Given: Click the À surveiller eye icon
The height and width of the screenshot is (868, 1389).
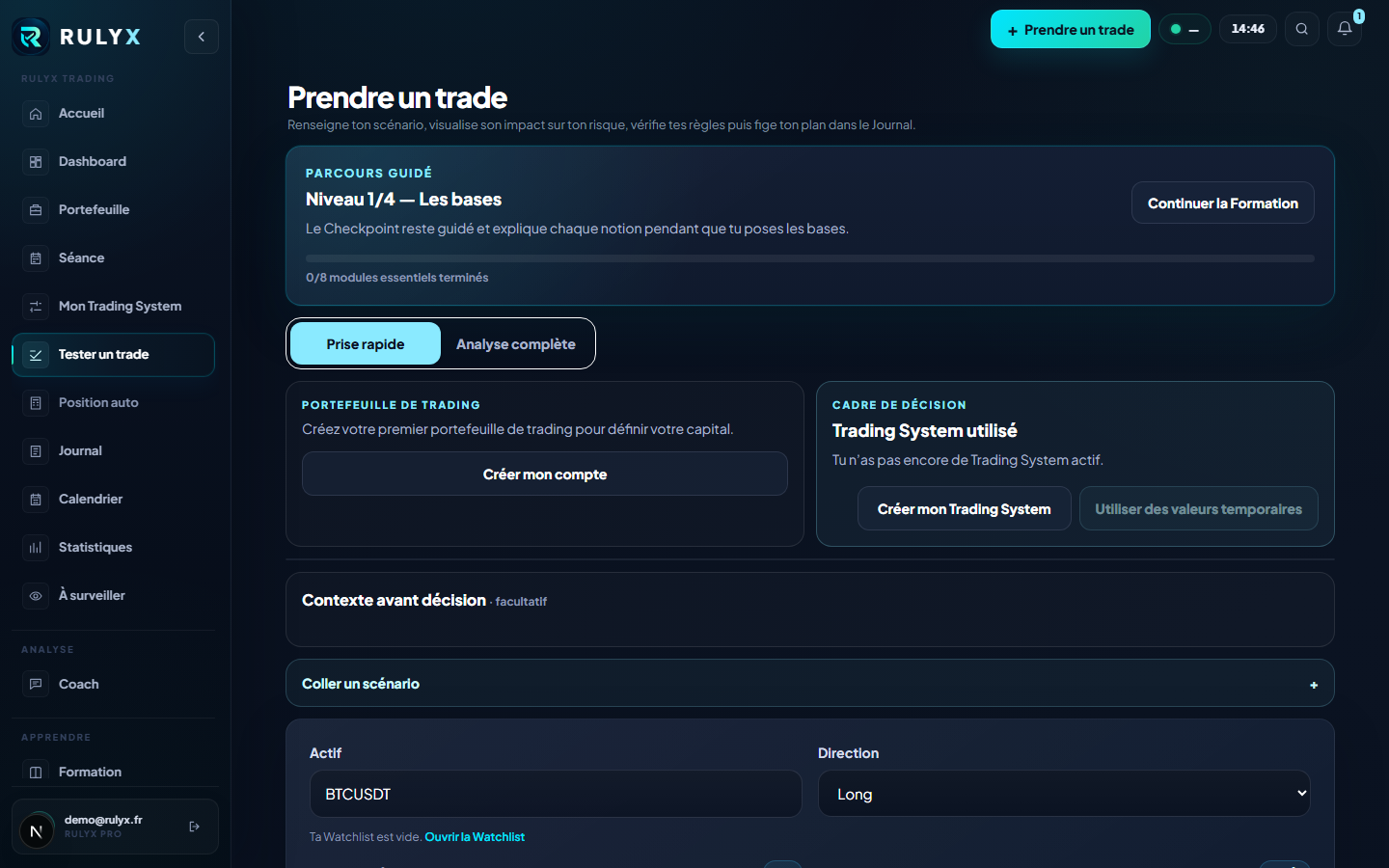Looking at the screenshot, I should point(36,596).
